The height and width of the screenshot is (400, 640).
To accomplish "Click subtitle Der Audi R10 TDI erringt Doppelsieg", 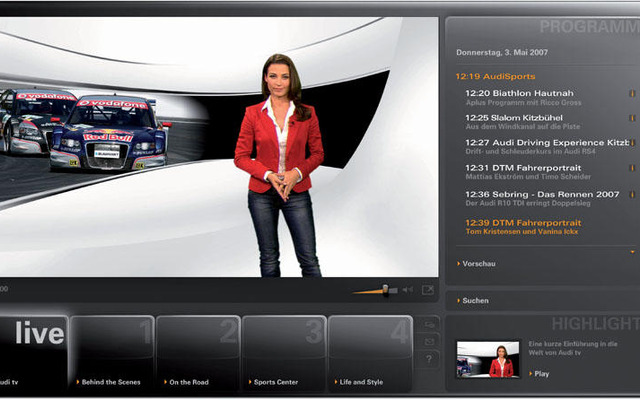I will point(528,203).
